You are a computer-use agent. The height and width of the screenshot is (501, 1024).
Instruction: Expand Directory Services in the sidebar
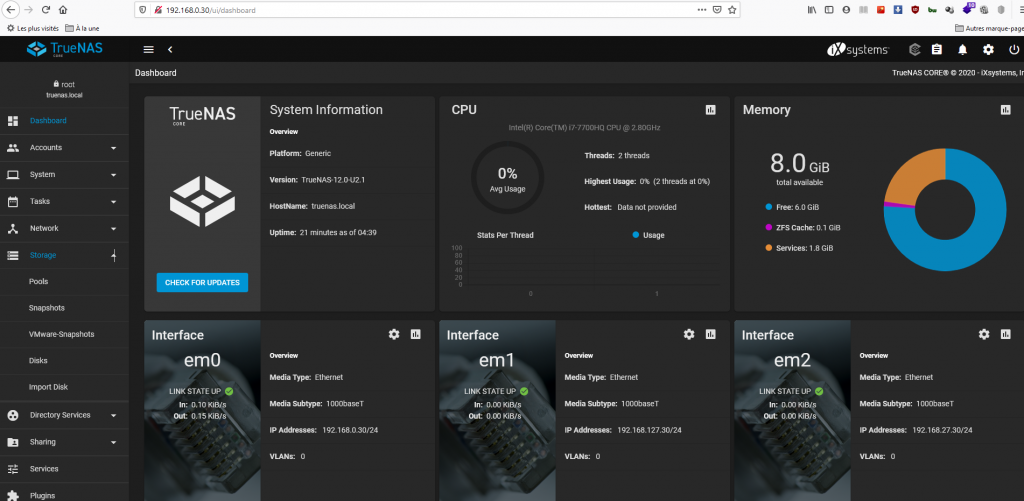(64, 415)
